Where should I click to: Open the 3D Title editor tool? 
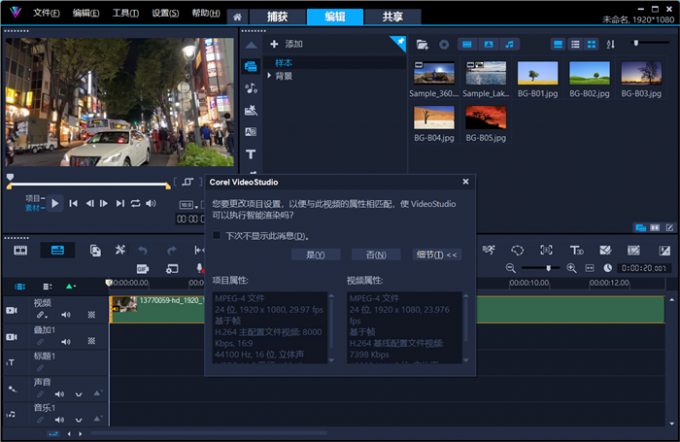(x=576, y=250)
